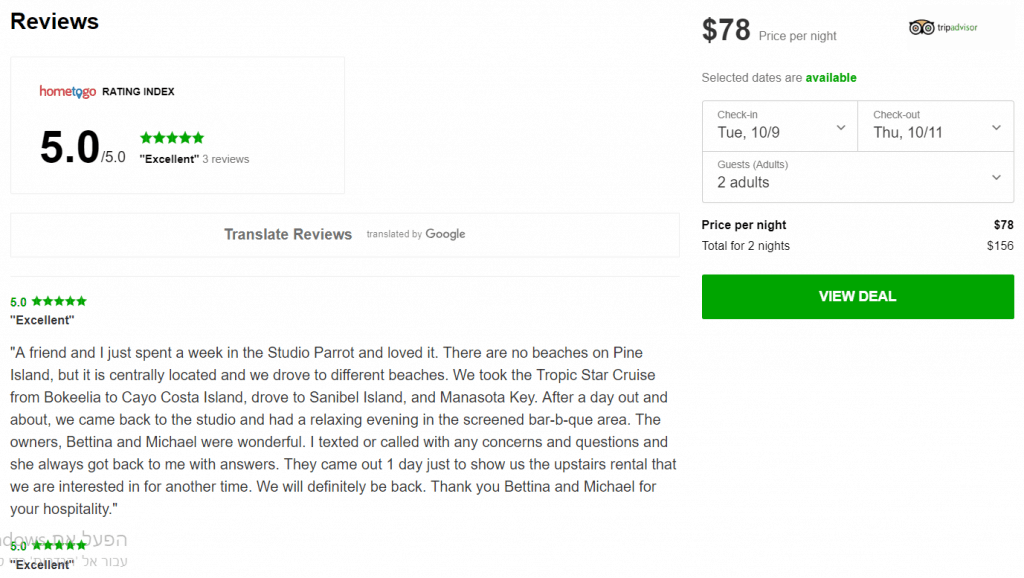
Task: Expand the Guests (Adults) selector
Action: [858, 177]
